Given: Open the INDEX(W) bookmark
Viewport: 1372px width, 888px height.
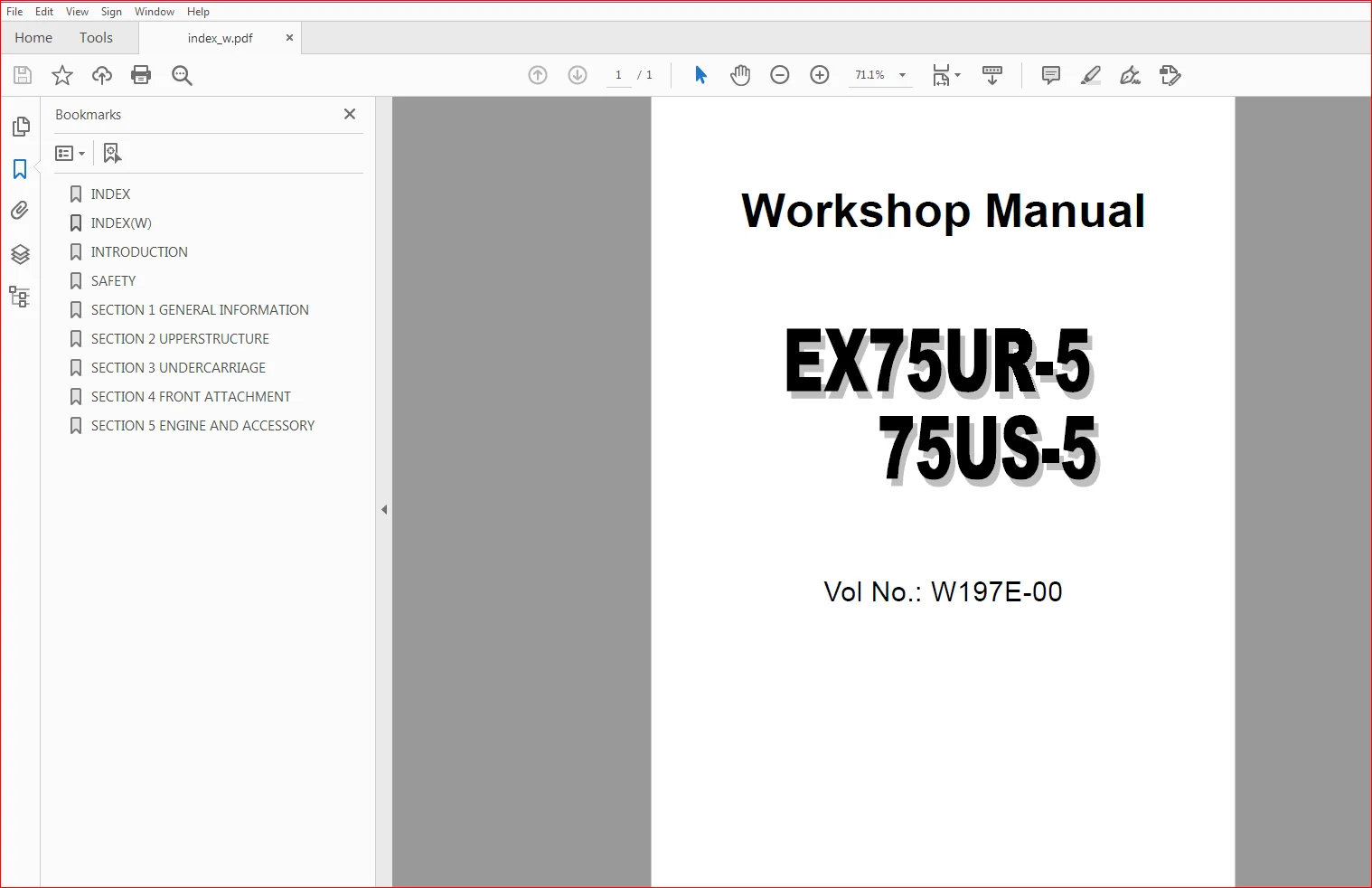Looking at the screenshot, I should pyautogui.click(x=121, y=223).
